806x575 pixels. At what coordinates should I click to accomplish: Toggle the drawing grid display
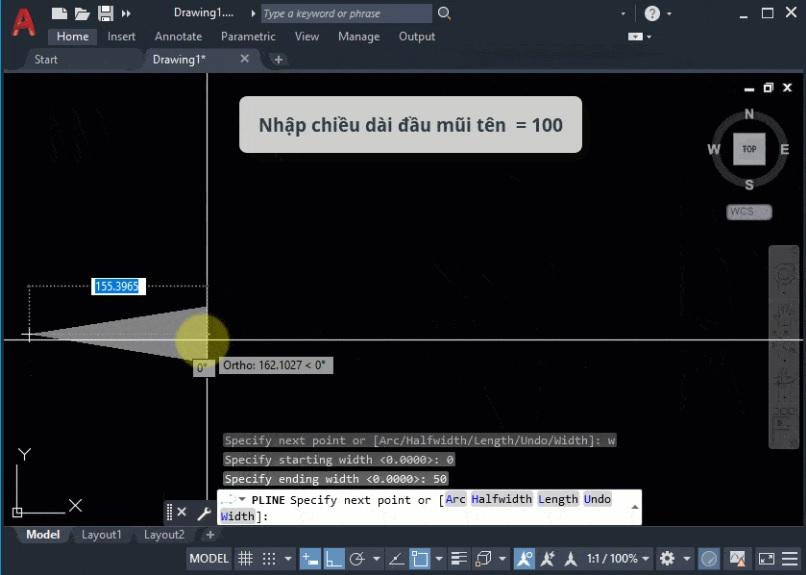pyautogui.click(x=245, y=558)
